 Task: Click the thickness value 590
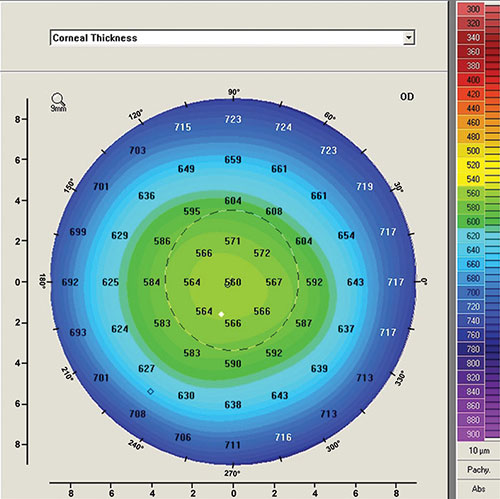coord(233,364)
